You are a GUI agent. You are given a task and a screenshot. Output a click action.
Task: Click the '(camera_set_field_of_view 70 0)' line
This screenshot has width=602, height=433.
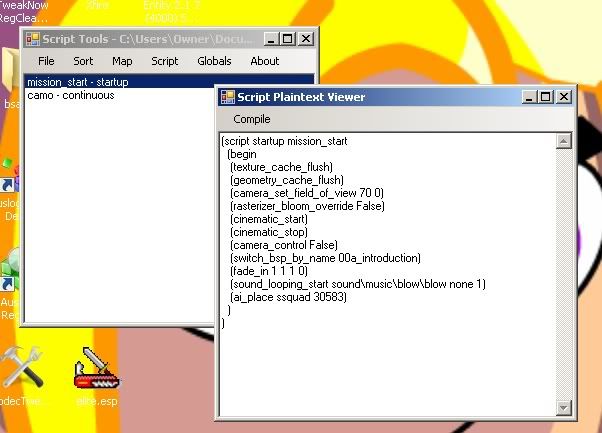pos(307,193)
